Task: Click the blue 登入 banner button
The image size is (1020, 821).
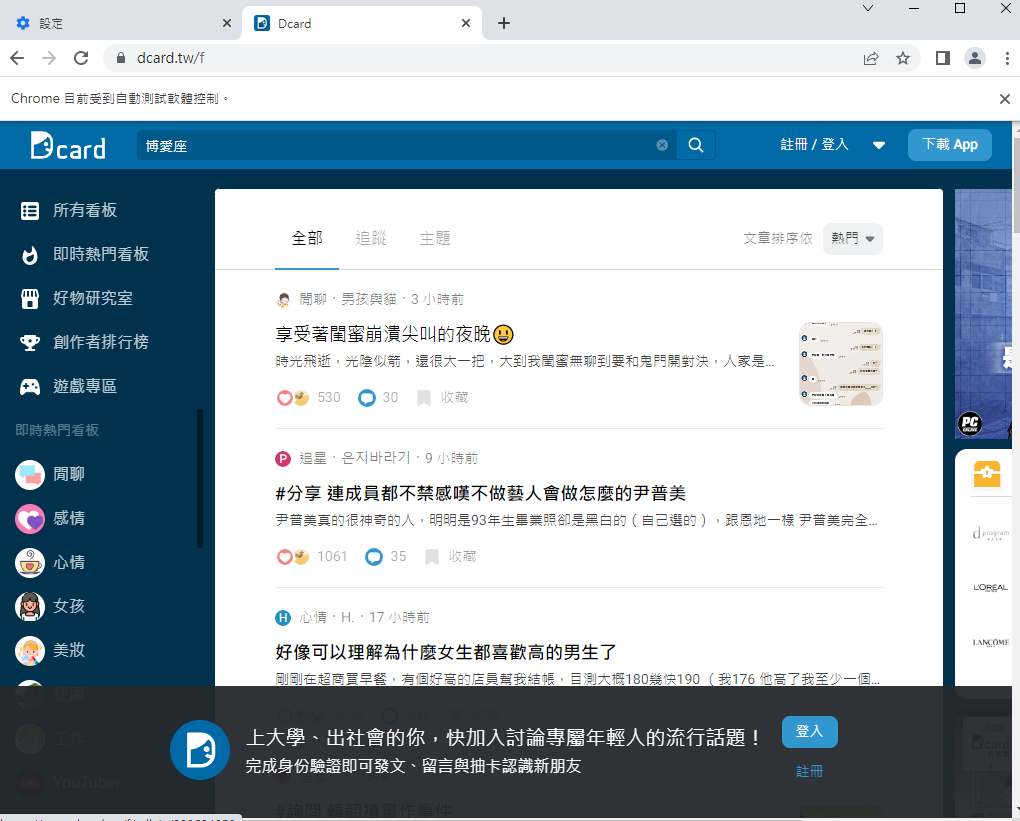Action: point(809,732)
